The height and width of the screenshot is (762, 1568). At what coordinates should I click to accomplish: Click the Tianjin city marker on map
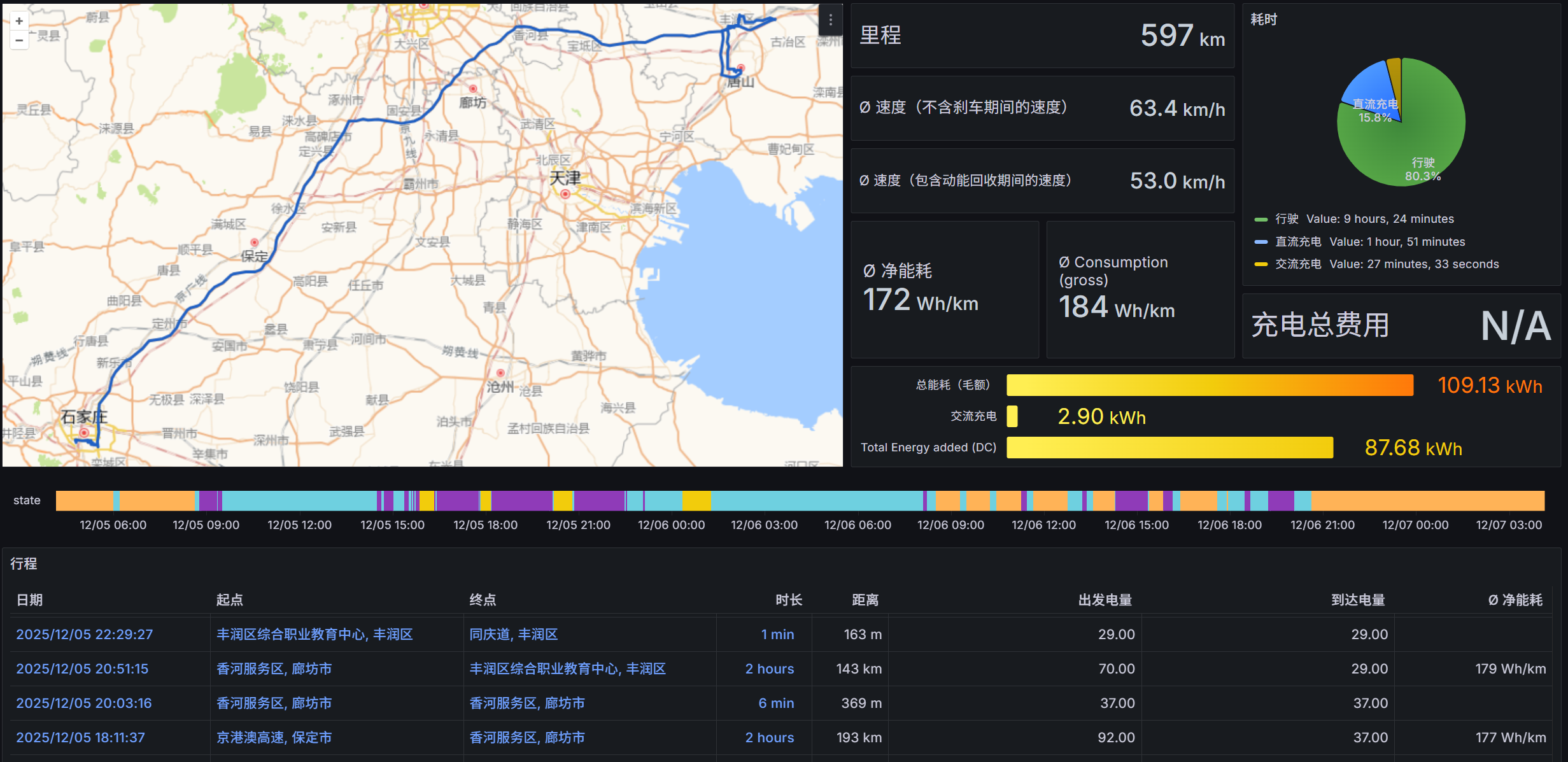[565, 194]
